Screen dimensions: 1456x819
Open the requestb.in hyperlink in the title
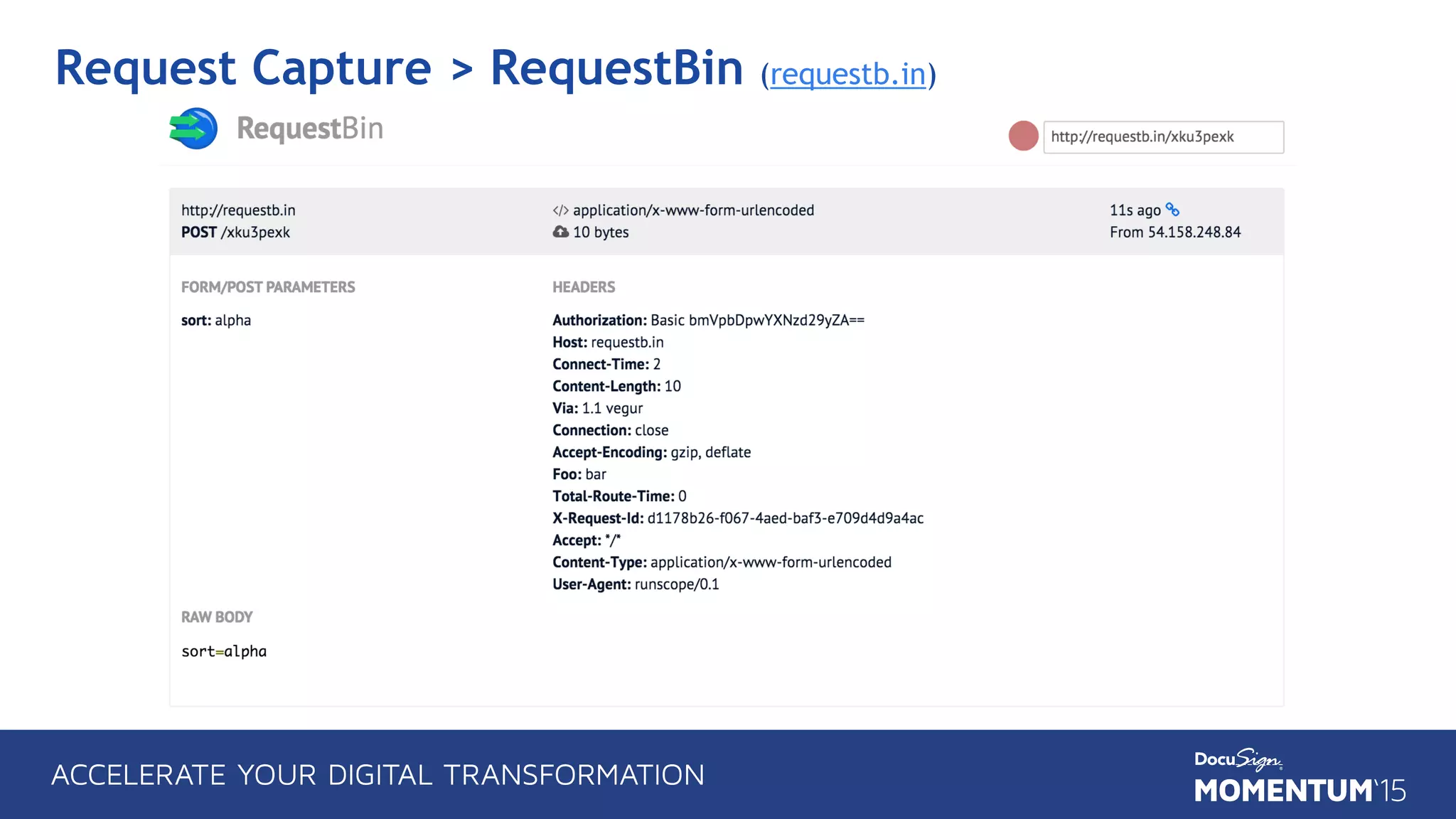tap(847, 75)
